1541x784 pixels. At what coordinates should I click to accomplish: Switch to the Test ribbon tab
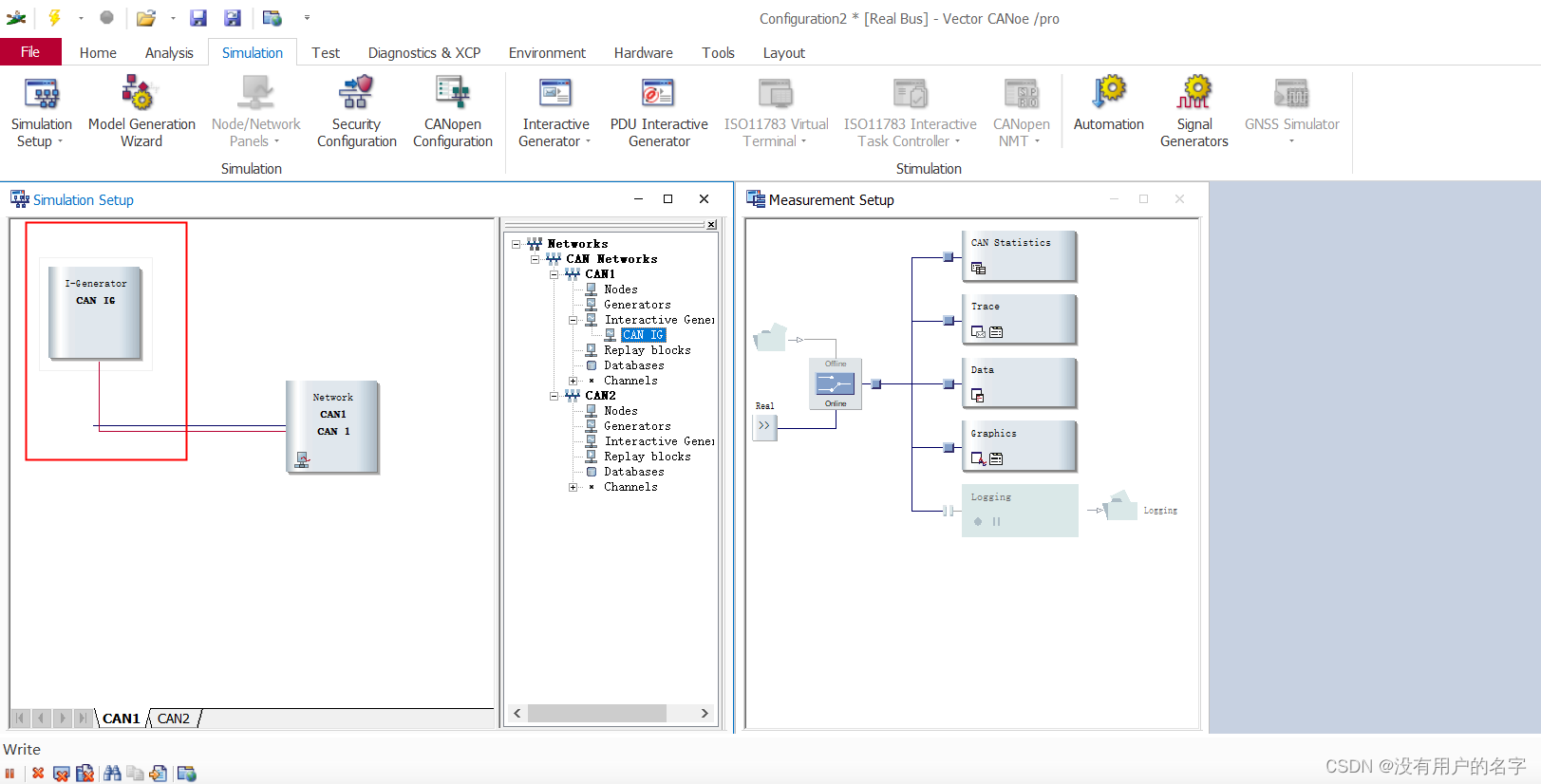[326, 53]
